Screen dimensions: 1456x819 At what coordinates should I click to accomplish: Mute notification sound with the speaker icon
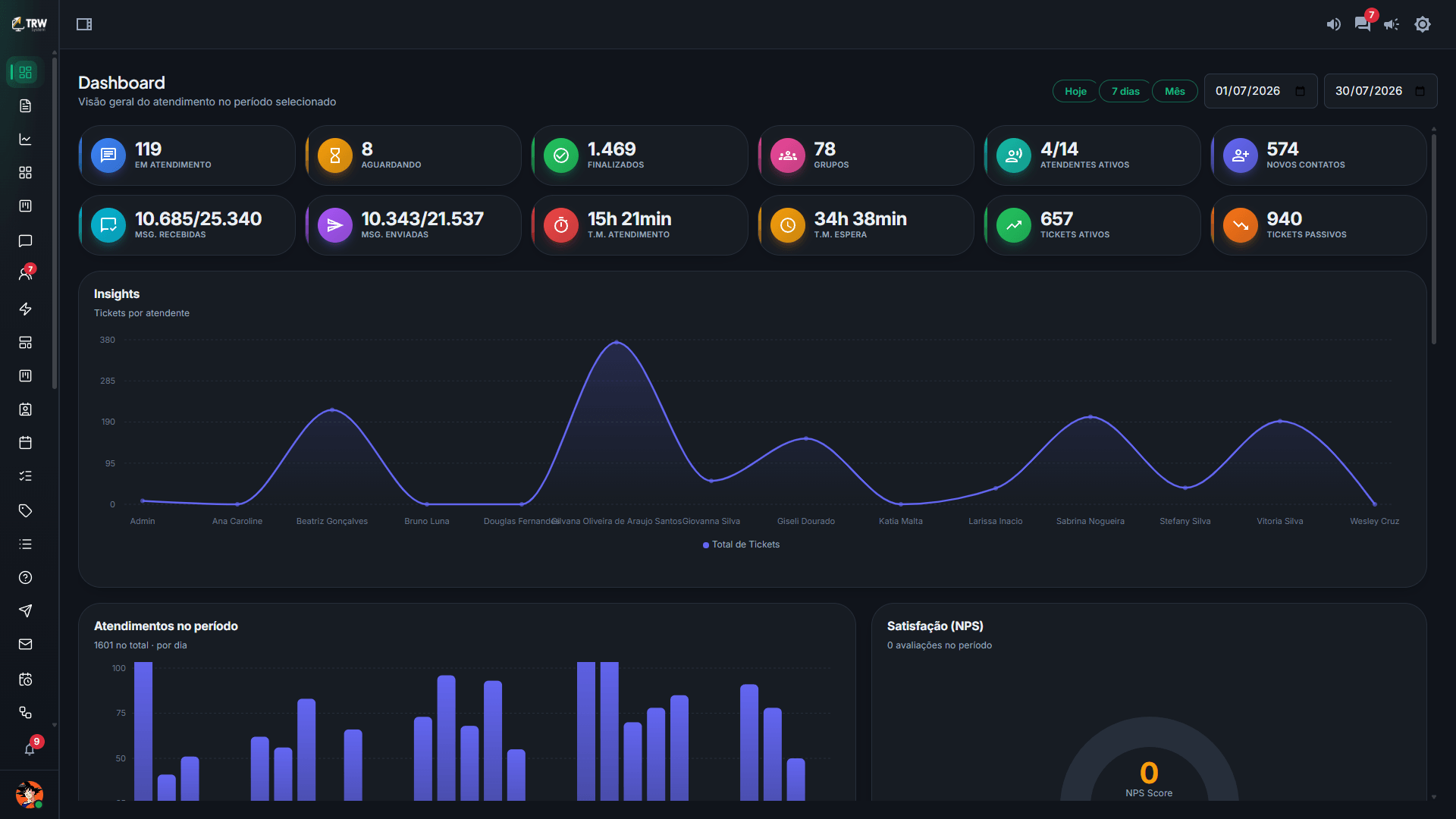[1333, 24]
